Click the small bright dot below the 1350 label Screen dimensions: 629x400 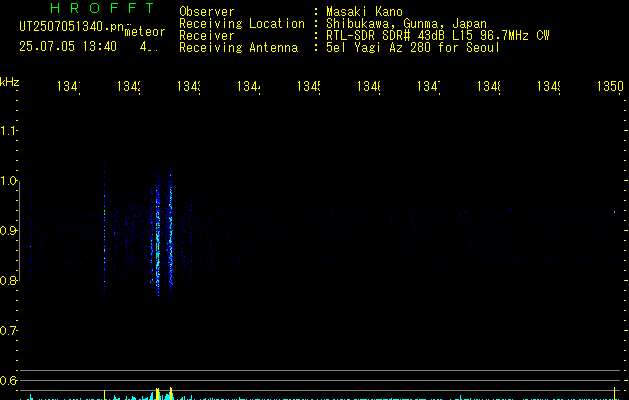(x=615, y=211)
